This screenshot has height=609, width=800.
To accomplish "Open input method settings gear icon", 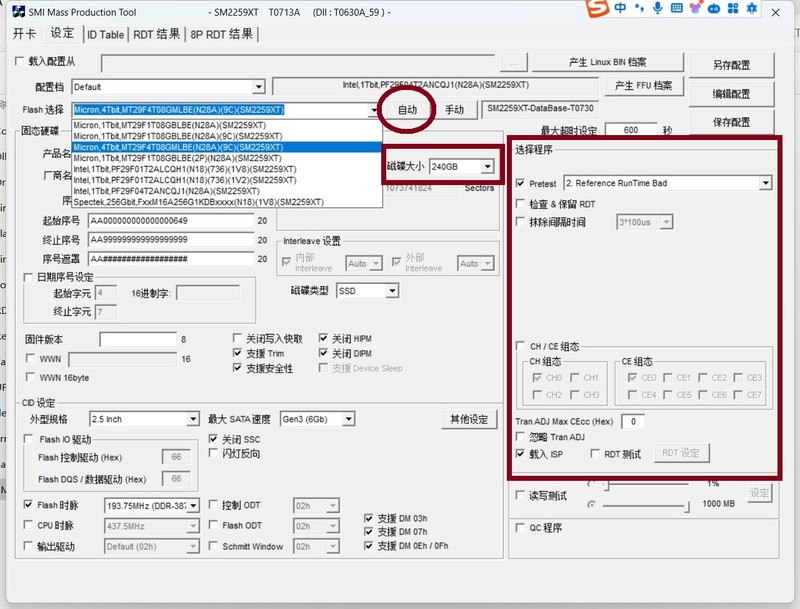I will pos(751,11).
